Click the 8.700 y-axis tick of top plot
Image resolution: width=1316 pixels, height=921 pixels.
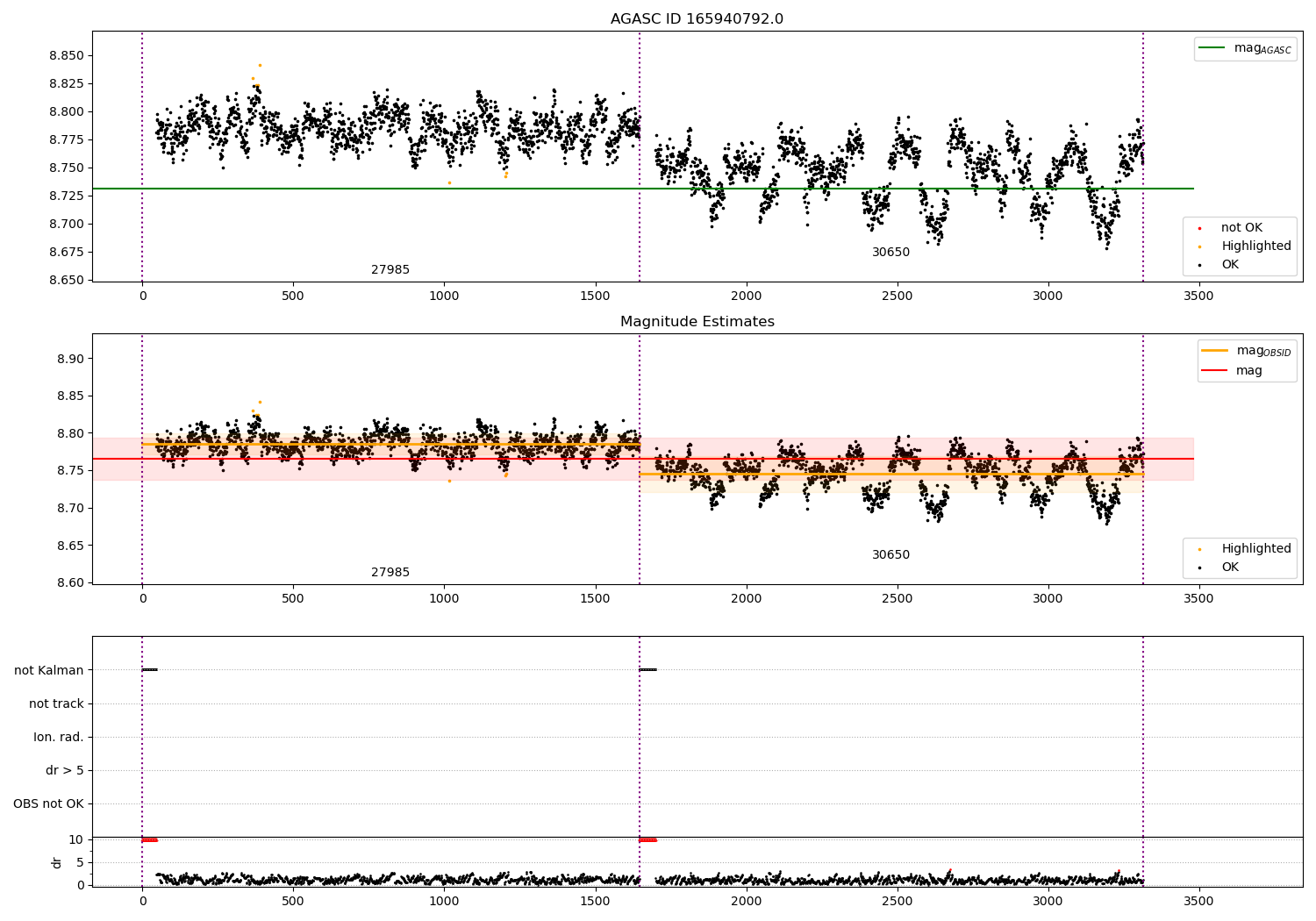point(67,224)
